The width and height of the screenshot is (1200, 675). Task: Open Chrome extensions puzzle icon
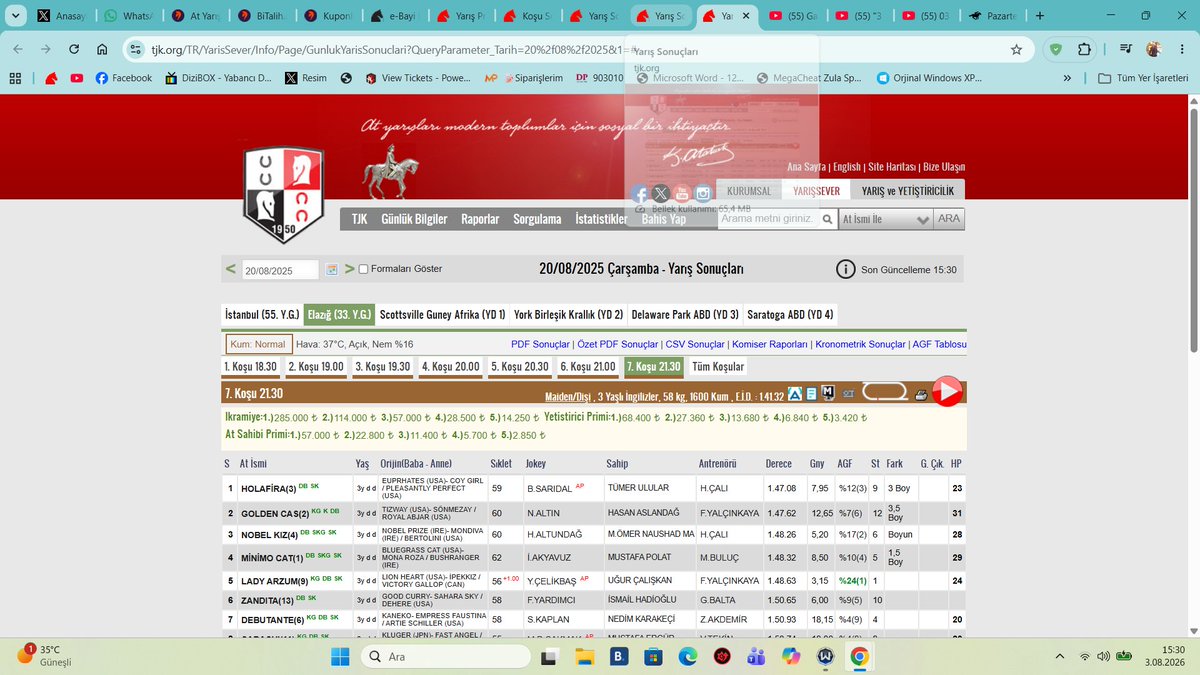pyautogui.click(x=1084, y=49)
